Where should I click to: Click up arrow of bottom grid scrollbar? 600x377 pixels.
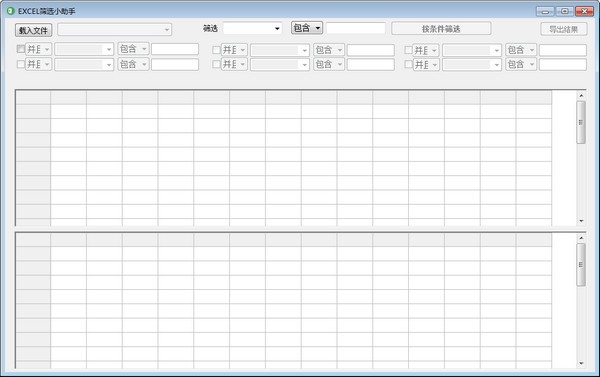click(x=581, y=238)
